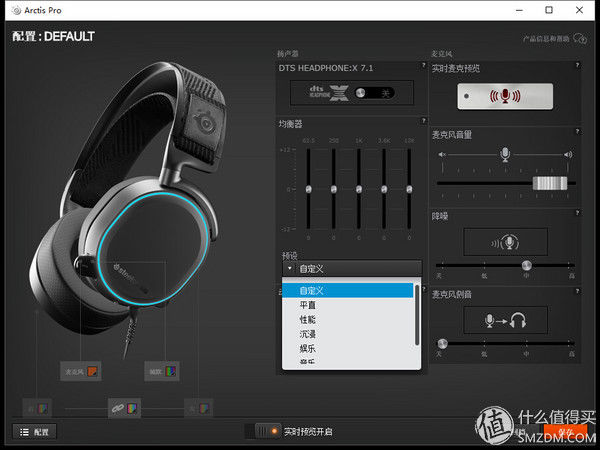Open the 配置 profiles list button
The image size is (600, 450).
34,432
